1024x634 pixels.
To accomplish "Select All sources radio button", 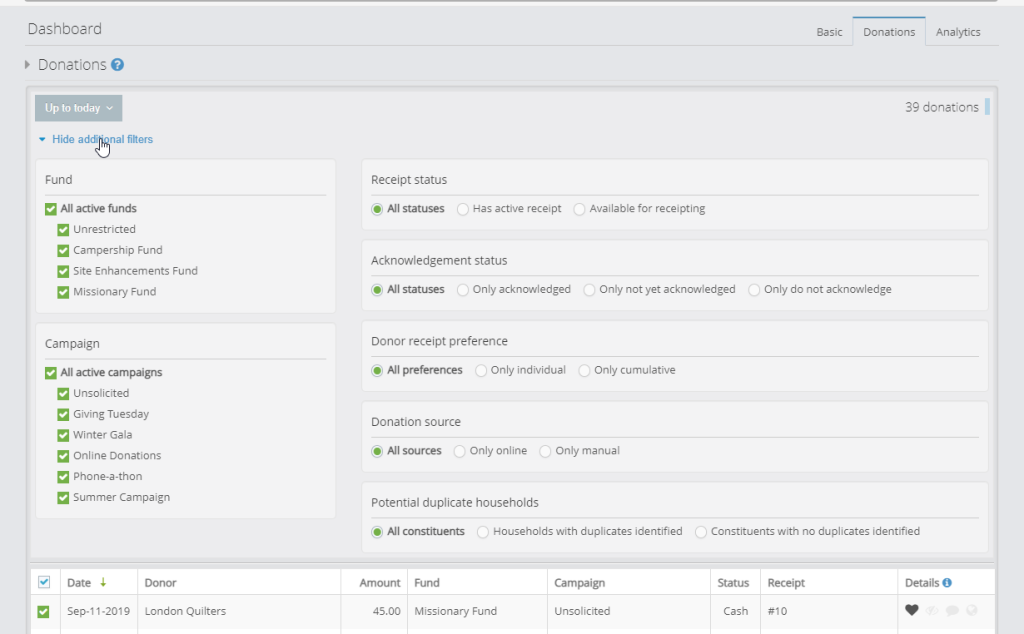I will tap(377, 451).
